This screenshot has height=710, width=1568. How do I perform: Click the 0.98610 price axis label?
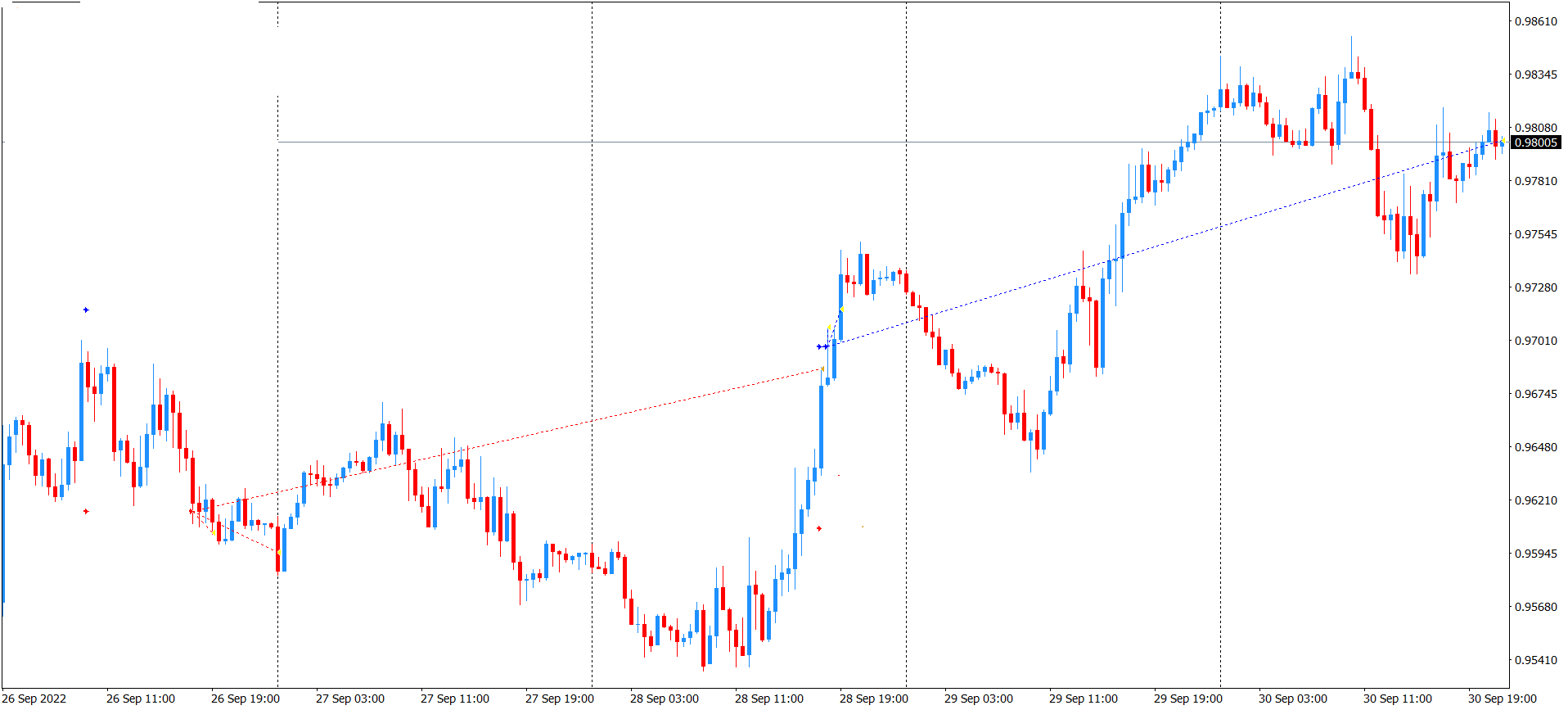coord(1536,21)
